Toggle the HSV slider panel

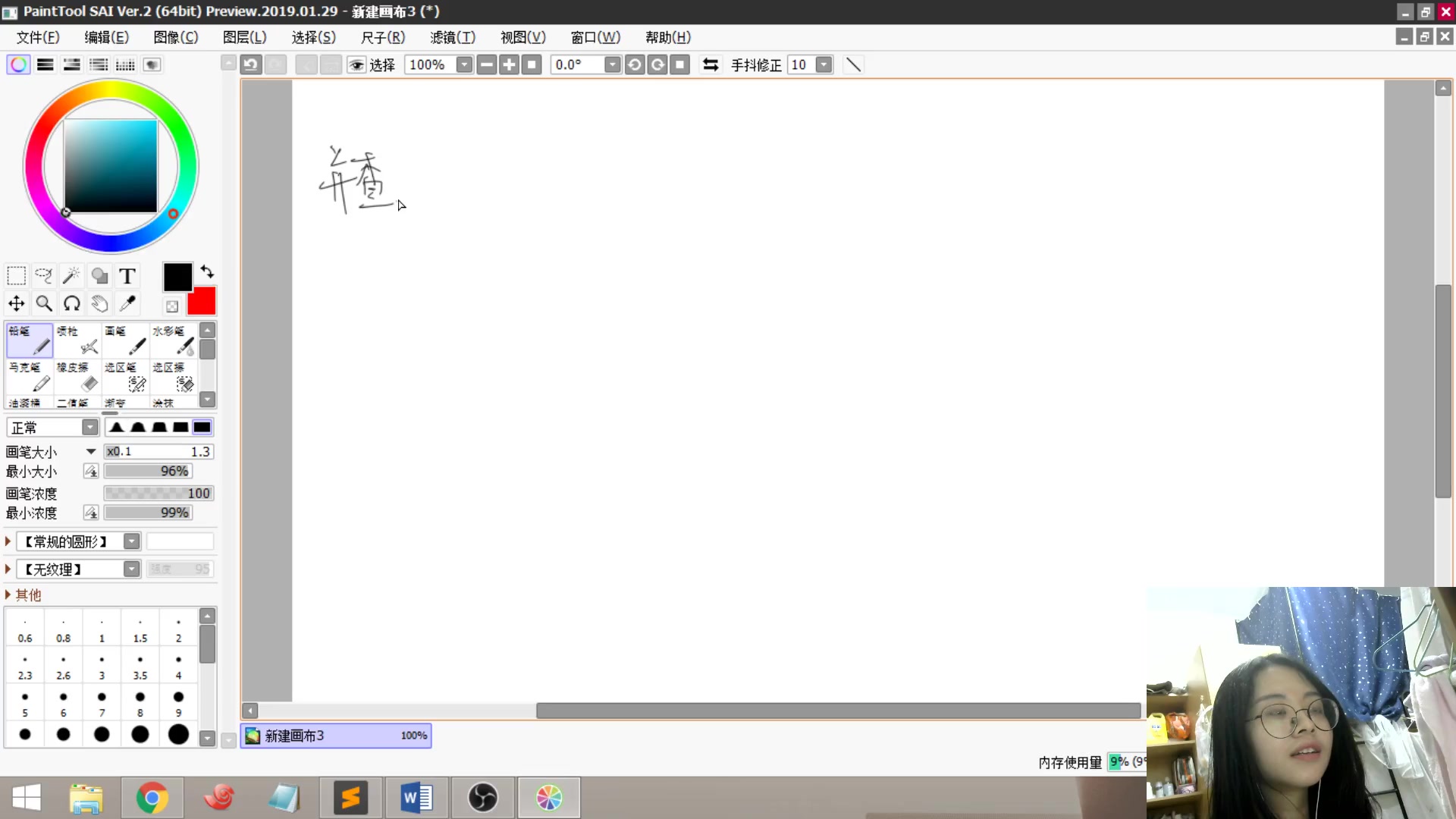(72, 65)
